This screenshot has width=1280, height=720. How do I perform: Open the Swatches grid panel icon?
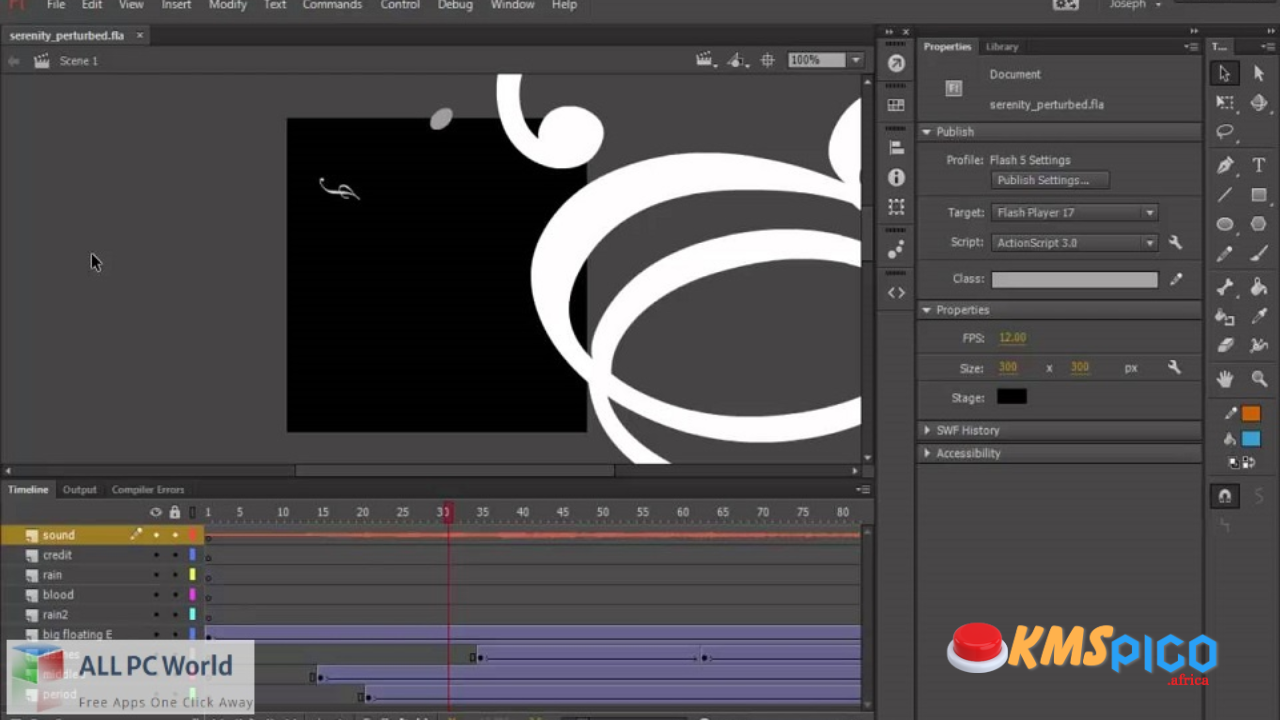pos(896,105)
